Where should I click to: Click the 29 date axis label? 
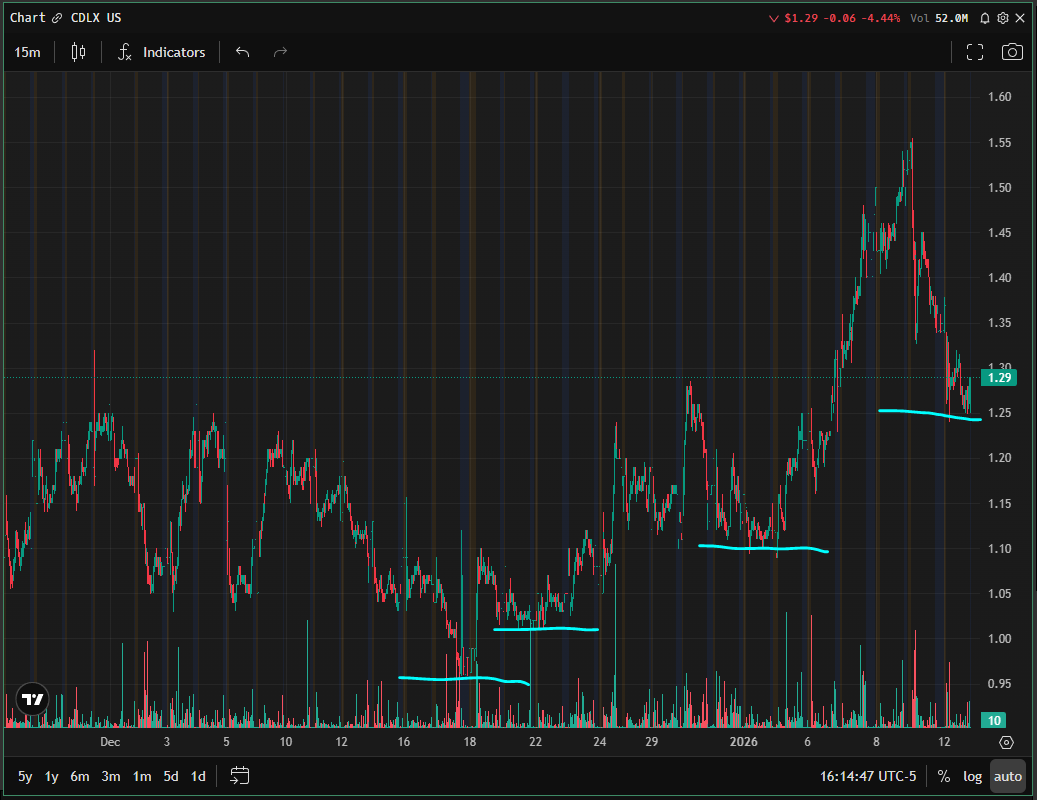tap(651, 742)
